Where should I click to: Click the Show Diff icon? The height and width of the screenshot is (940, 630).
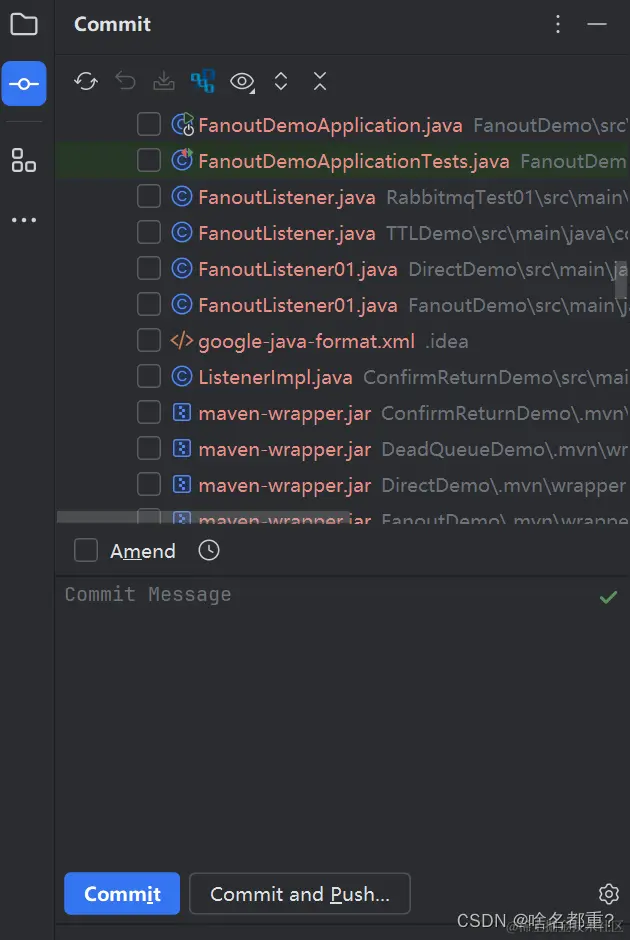tap(203, 81)
